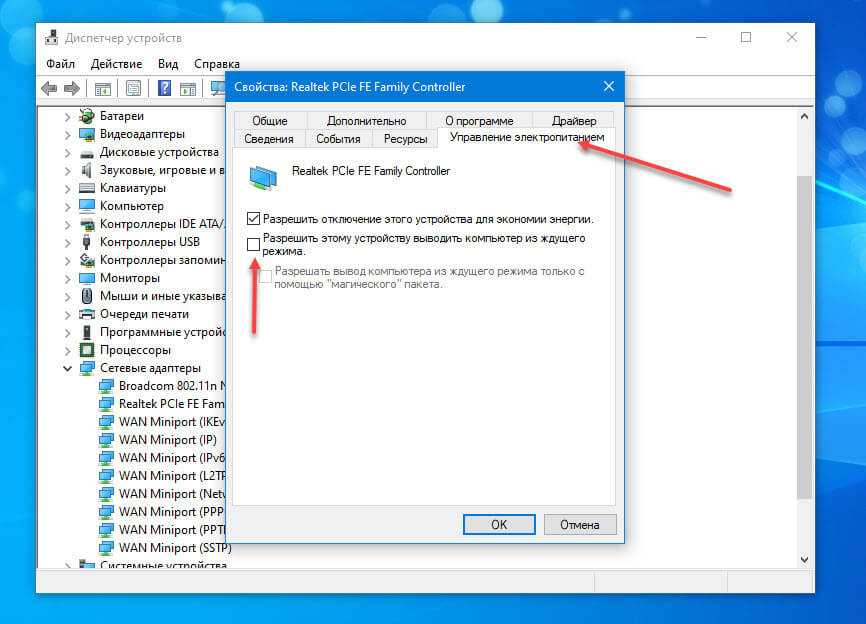Expand the Мониторы tree node
This screenshot has height=624, width=866.
coord(68,278)
